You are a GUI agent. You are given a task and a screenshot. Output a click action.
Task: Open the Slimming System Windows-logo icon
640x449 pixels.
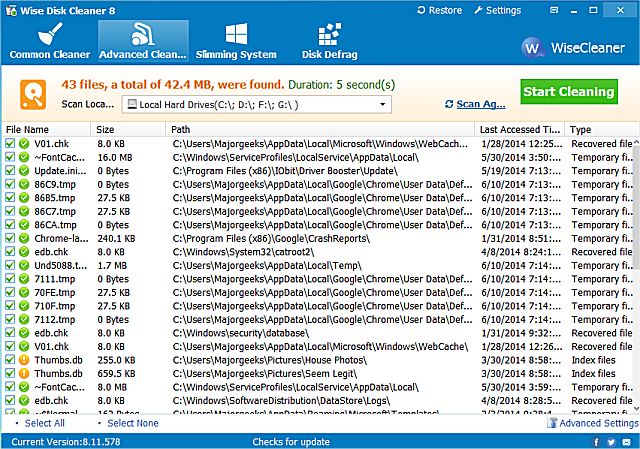[x=236, y=33]
